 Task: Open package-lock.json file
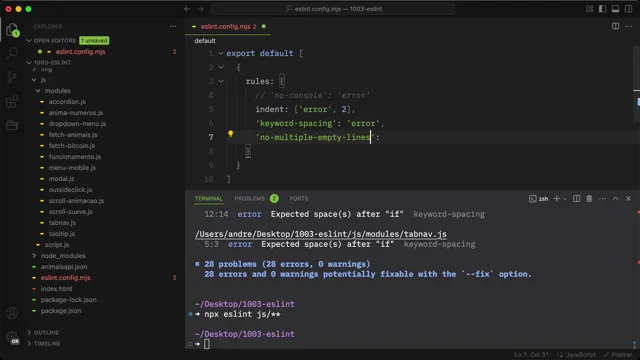[69, 300]
